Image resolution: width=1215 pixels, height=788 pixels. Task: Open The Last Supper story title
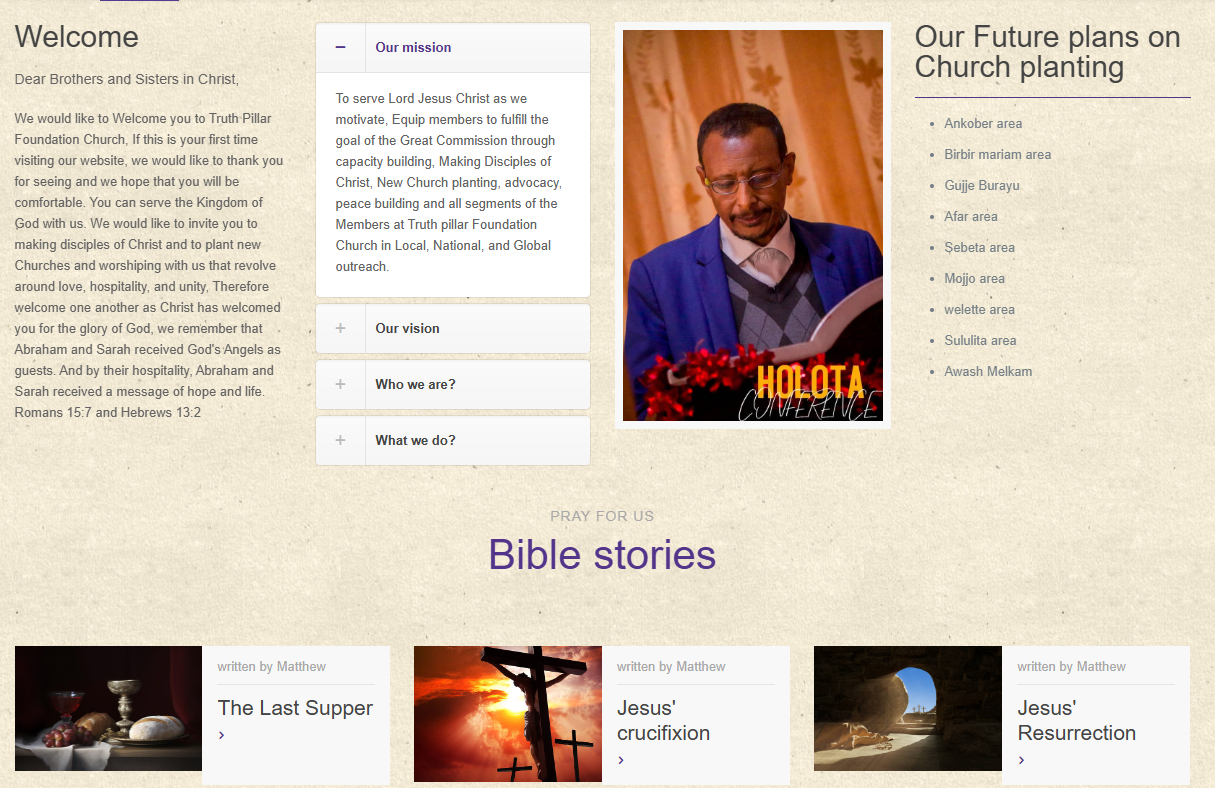tap(295, 708)
